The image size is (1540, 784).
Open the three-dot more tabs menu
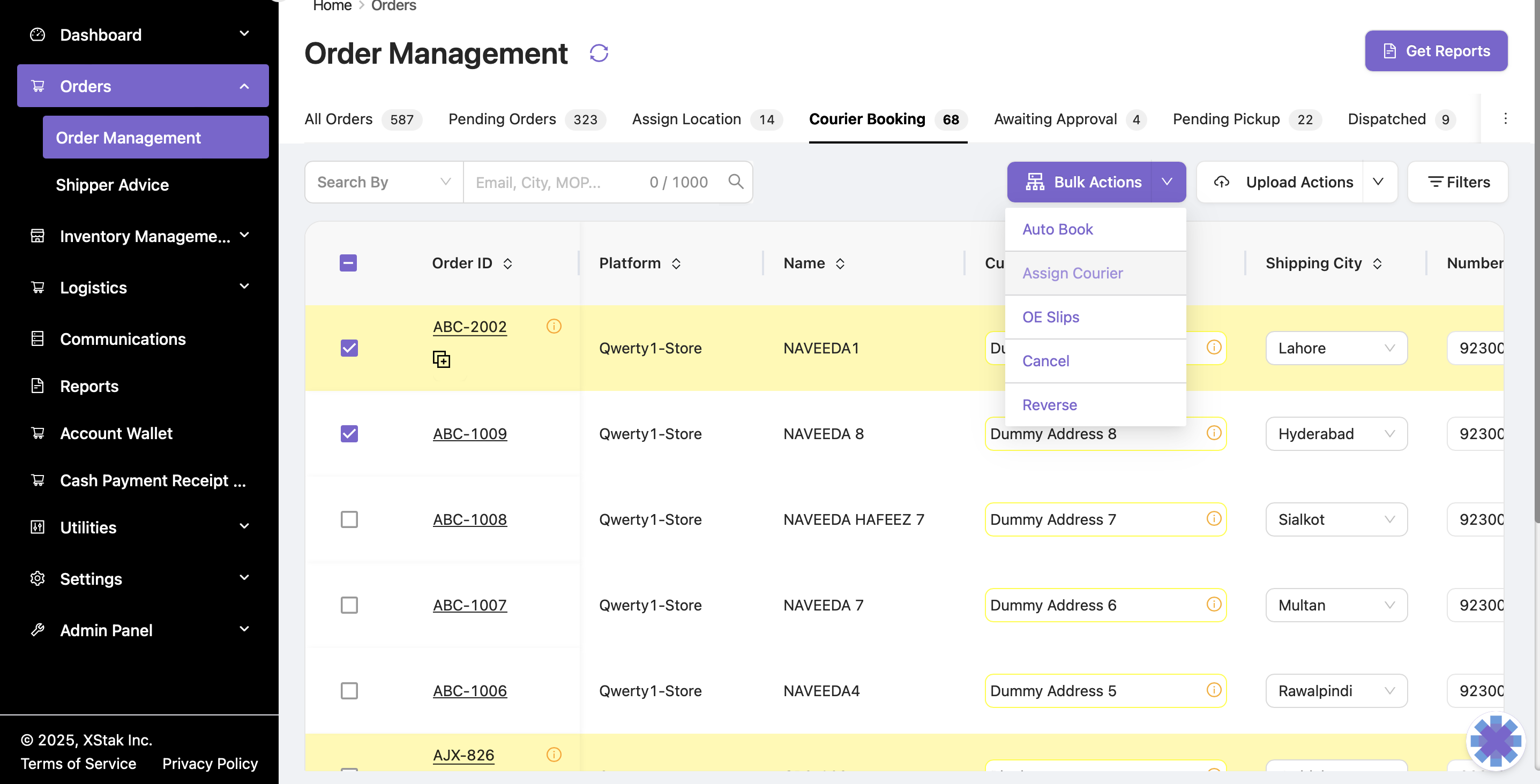click(1505, 118)
